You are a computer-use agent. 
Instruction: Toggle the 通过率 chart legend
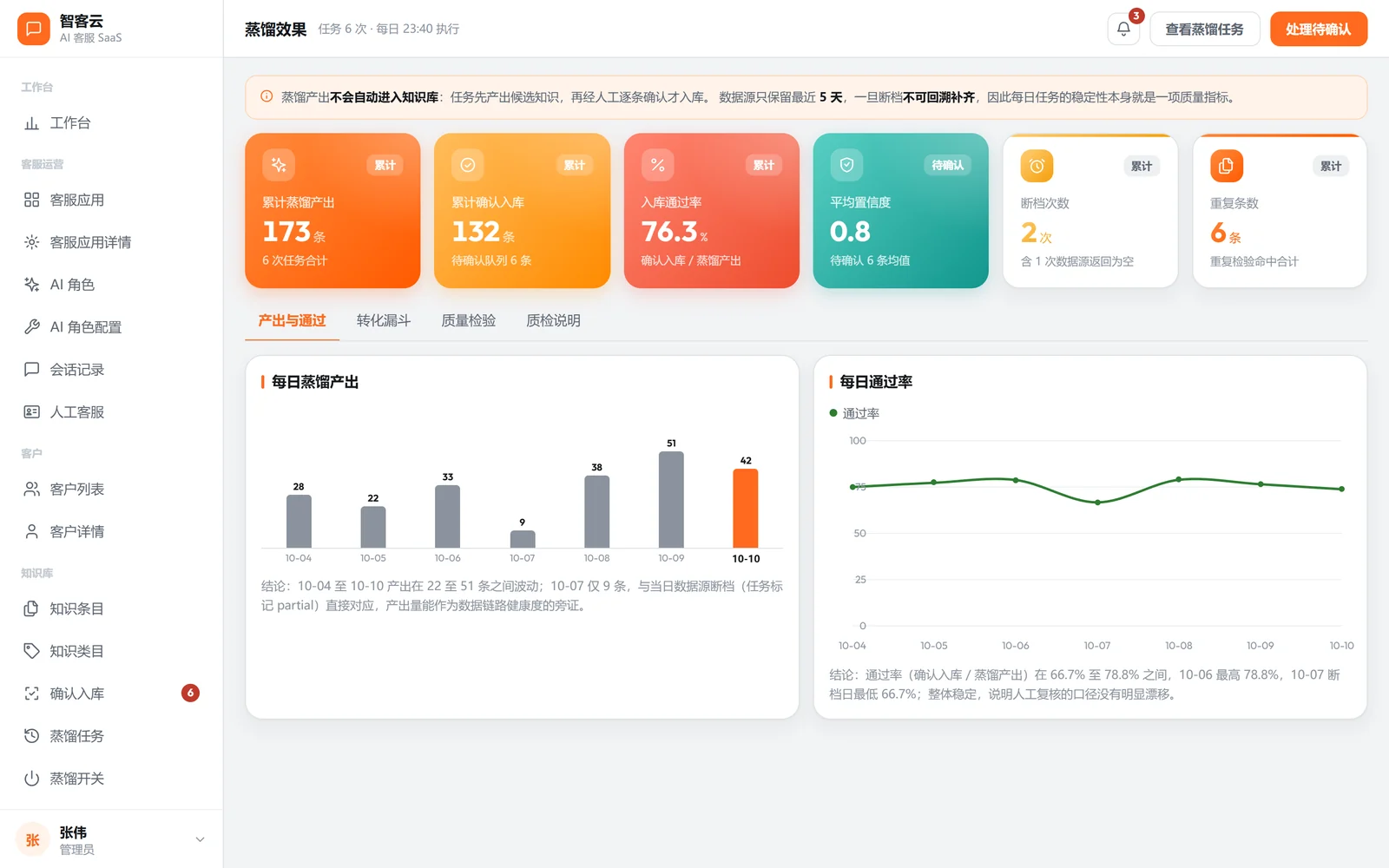click(x=854, y=413)
